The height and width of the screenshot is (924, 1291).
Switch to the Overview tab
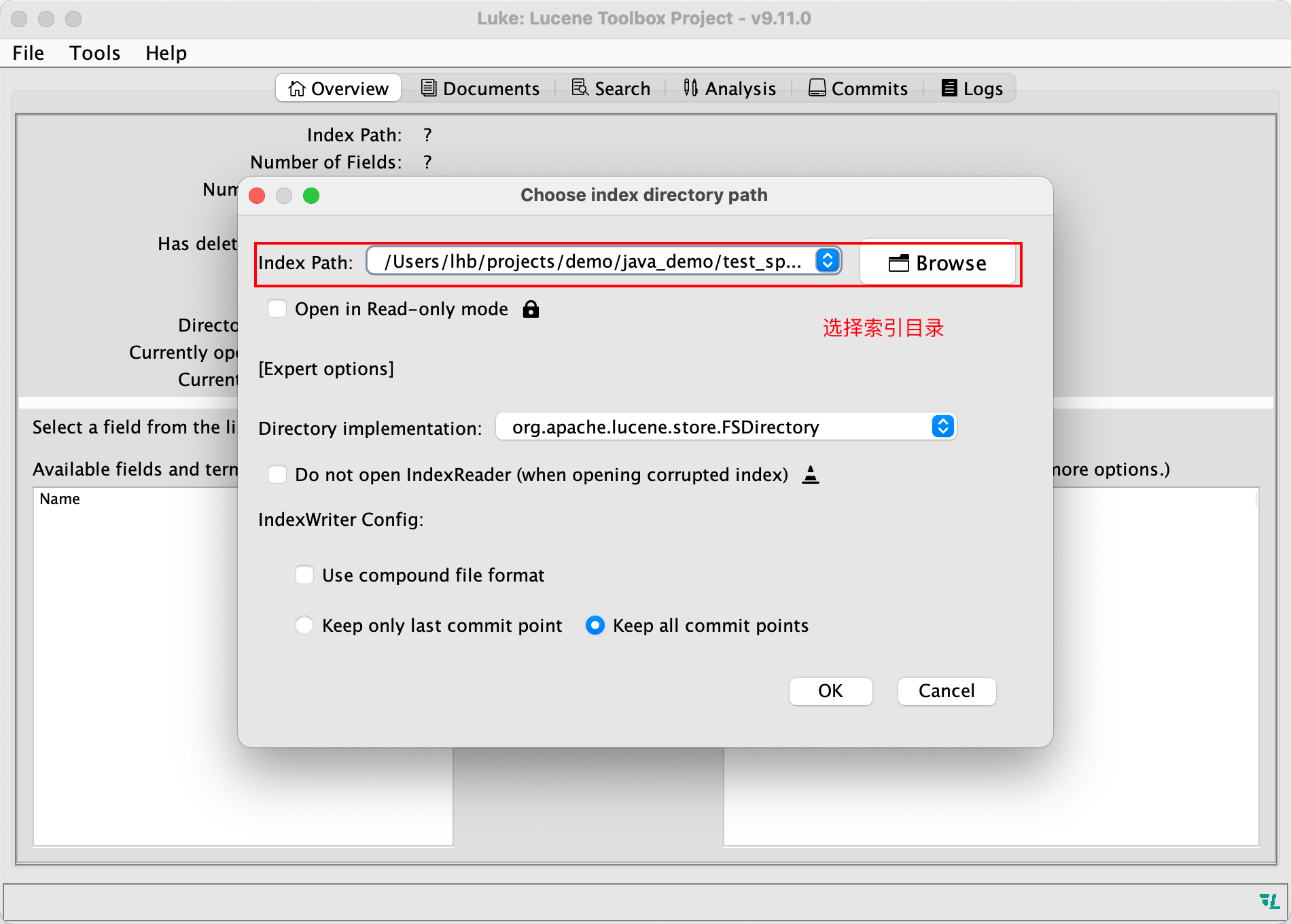point(338,88)
